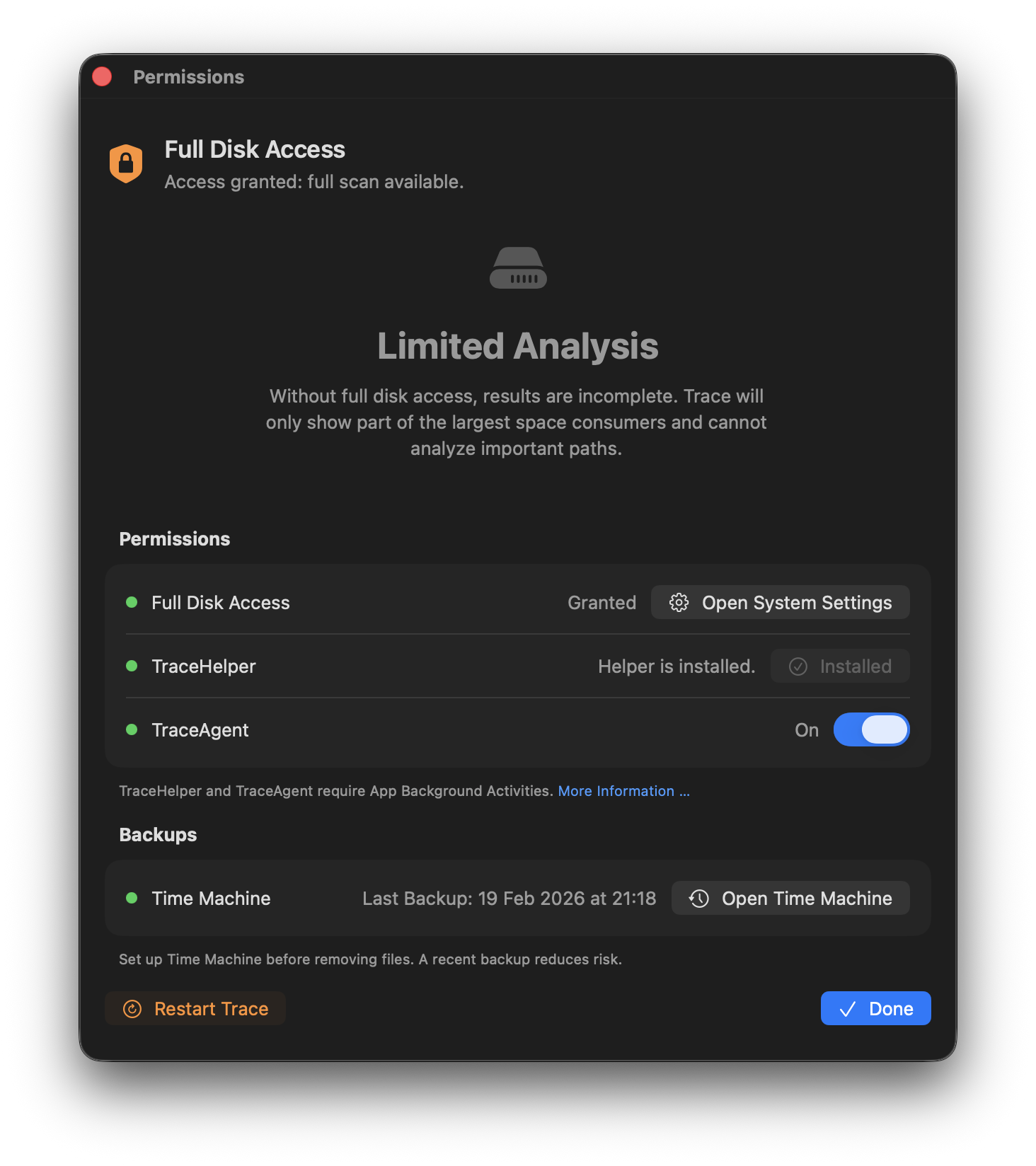Image resolution: width=1036 pixels, height=1166 pixels.
Task: Click the Last Backup date text
Action: click(509, 899)
